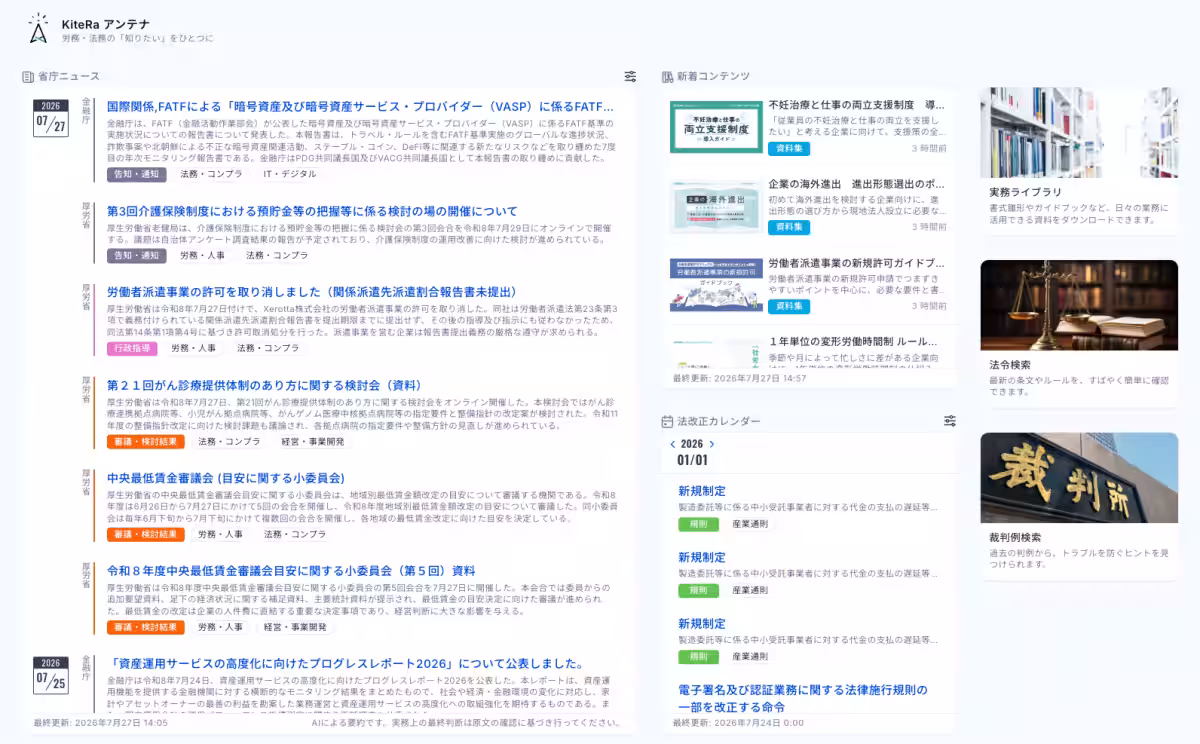The image size is (1200, 744).
Task: Open 裁判例検索 card
Action: (1079, 506)
